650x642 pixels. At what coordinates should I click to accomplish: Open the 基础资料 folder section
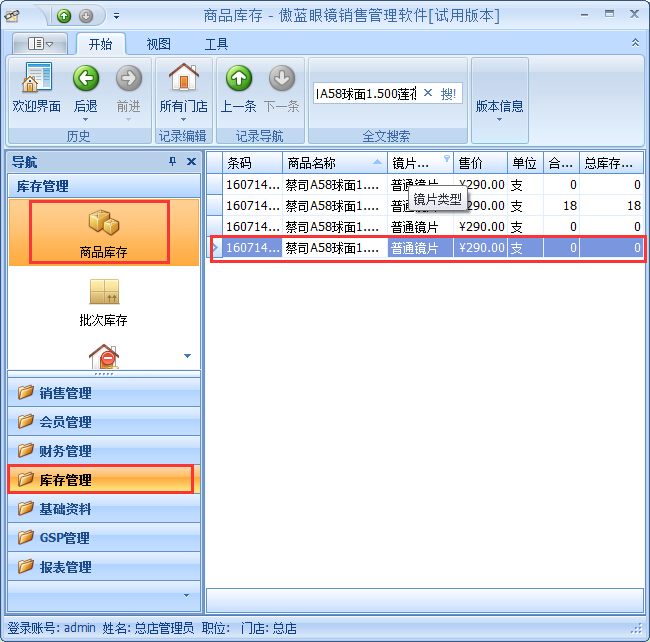[x=104, y=509]
